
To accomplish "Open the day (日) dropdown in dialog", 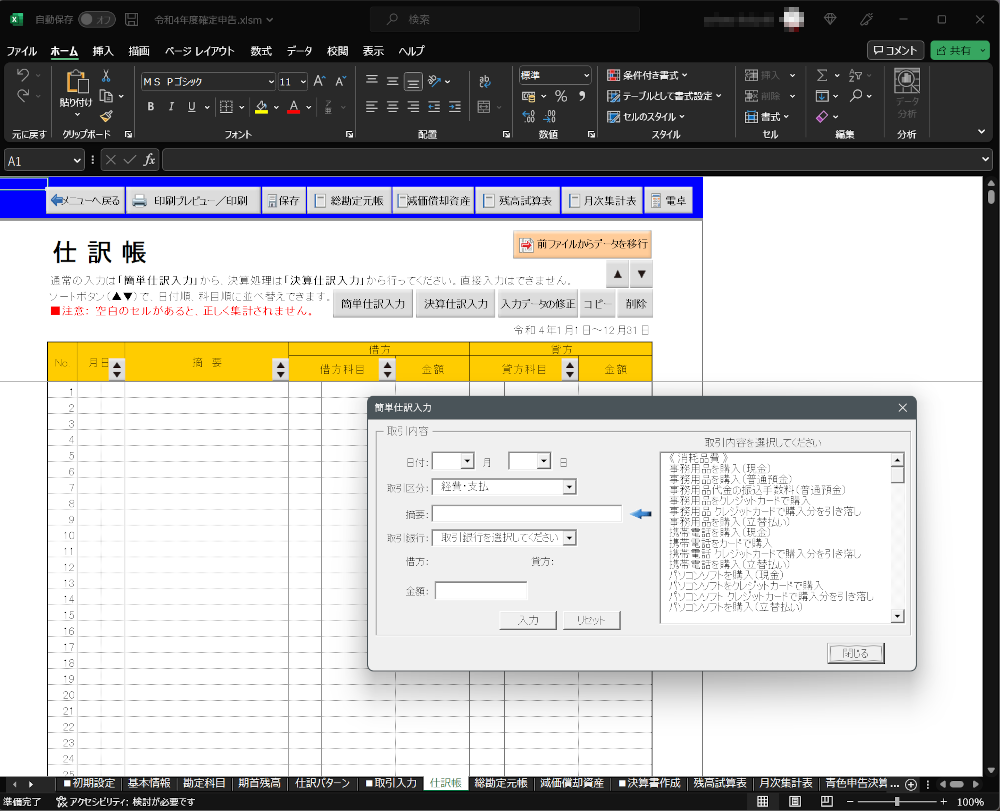I will 543,461.
